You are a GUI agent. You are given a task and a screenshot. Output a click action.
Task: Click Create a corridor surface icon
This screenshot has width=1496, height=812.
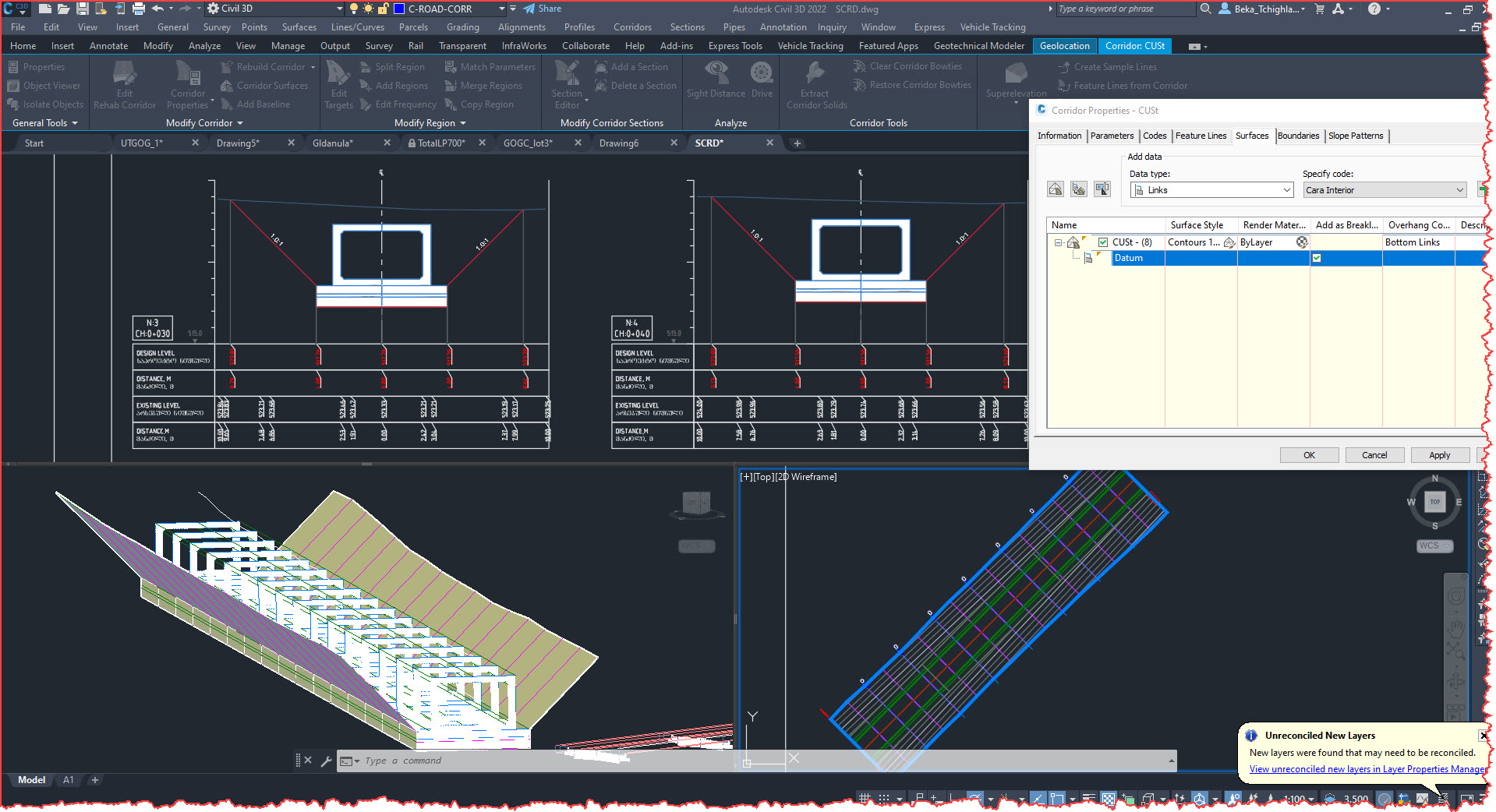[1056, 189]
